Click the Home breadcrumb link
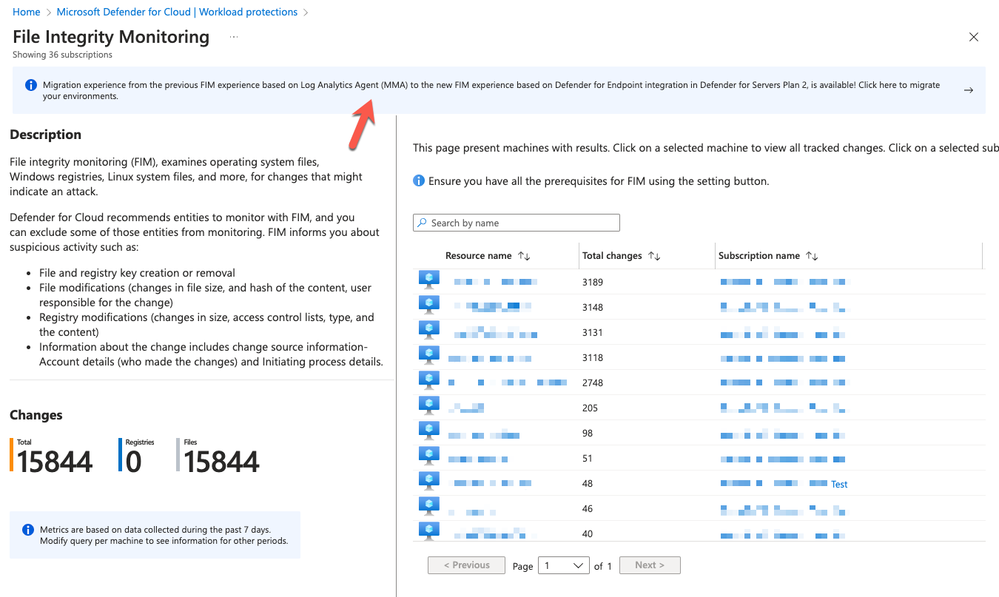This screenshot has height=597, width=999. 24,11
